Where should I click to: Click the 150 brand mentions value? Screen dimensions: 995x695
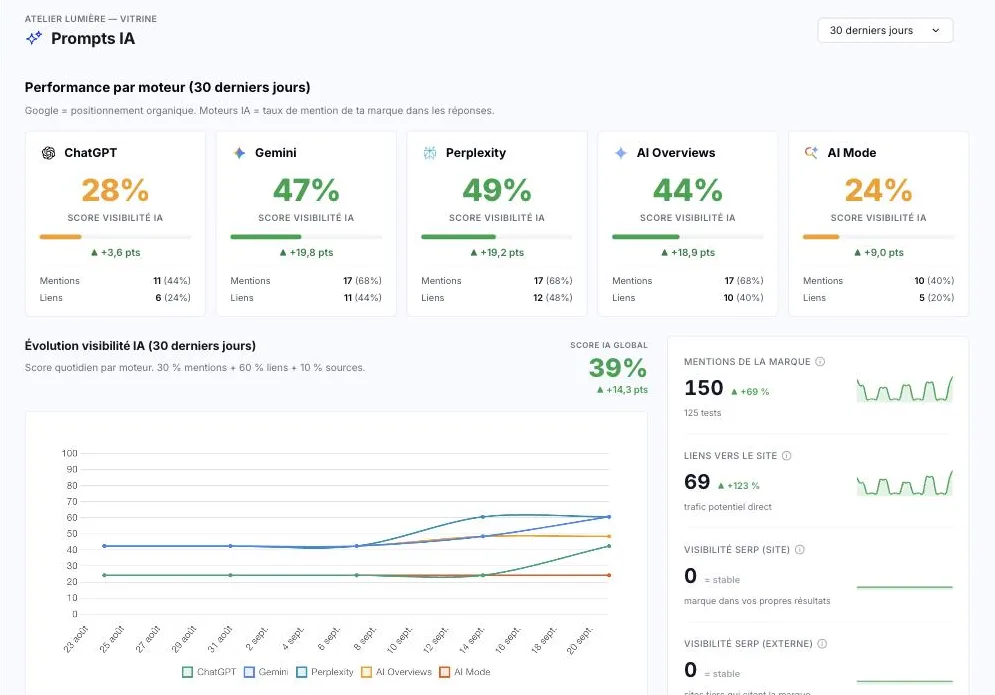pyautogui.click(x=704, y=388)
